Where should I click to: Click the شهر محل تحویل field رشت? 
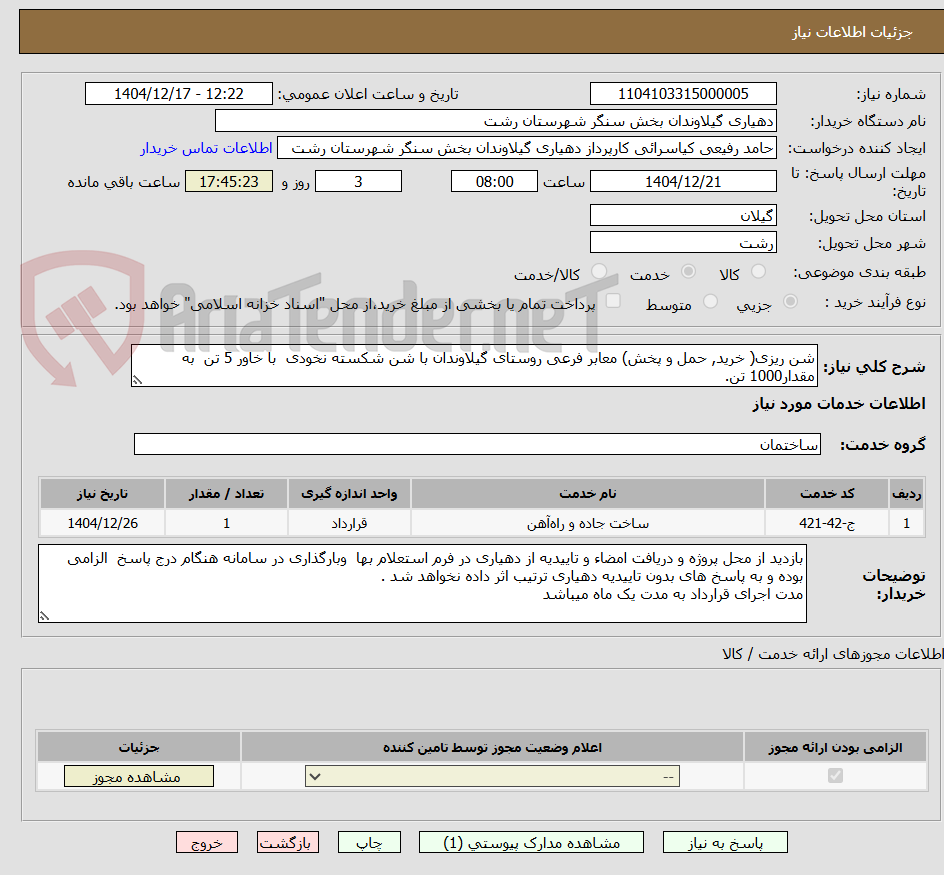[x=683, y=243]
